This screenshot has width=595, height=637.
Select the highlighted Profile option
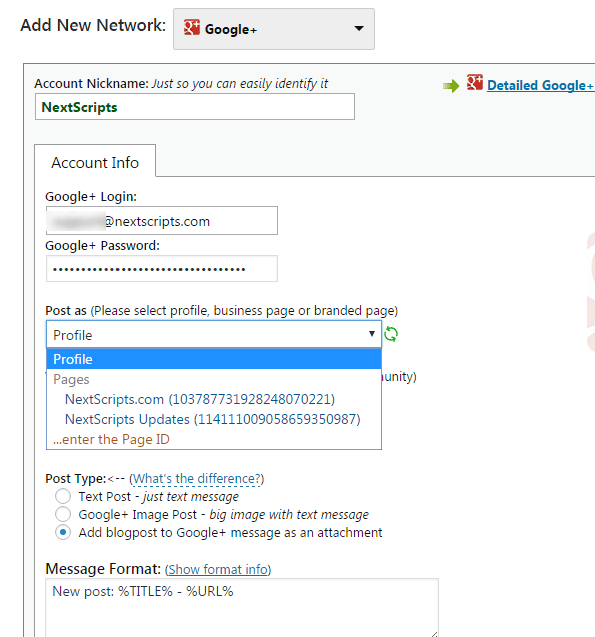(x=214, y=359)
